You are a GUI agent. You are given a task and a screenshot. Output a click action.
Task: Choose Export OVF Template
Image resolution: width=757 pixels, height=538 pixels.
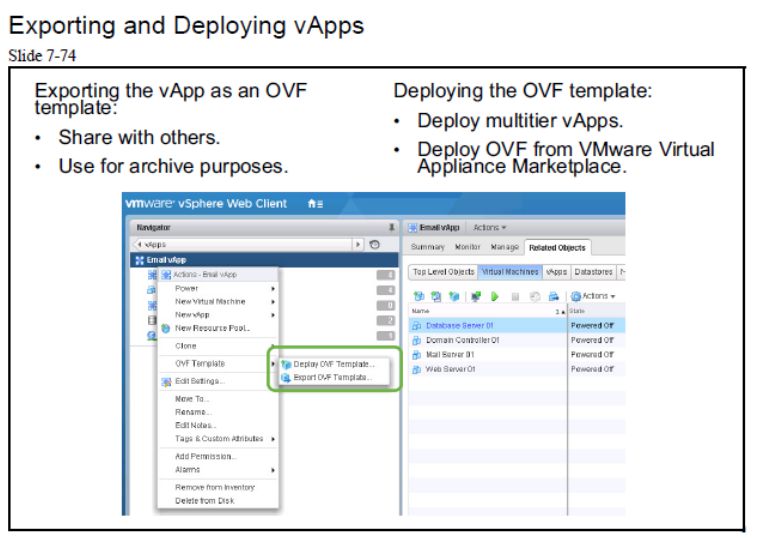[x=333, y=377]
